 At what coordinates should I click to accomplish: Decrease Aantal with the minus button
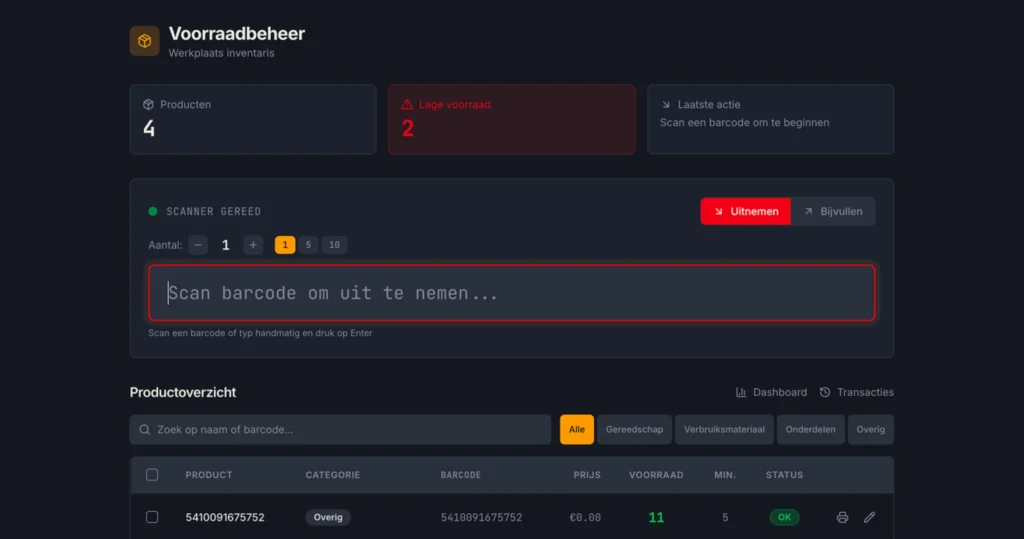pyautogui.click(x=198, y=245)
